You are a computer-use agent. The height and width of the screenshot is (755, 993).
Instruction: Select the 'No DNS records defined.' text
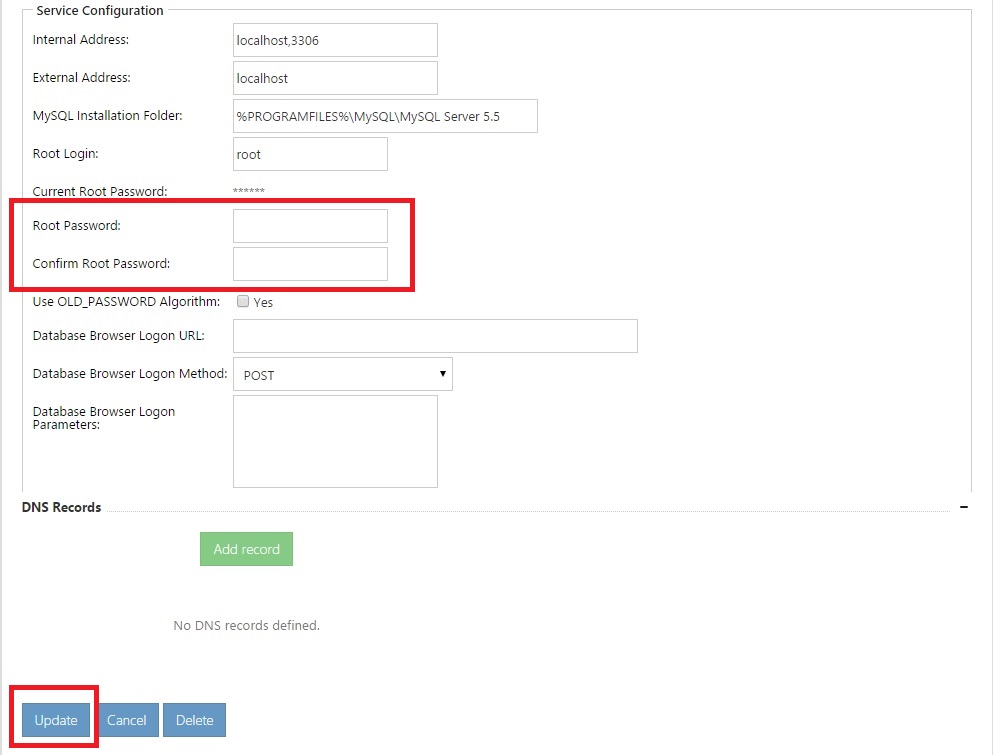pos(246,626)
